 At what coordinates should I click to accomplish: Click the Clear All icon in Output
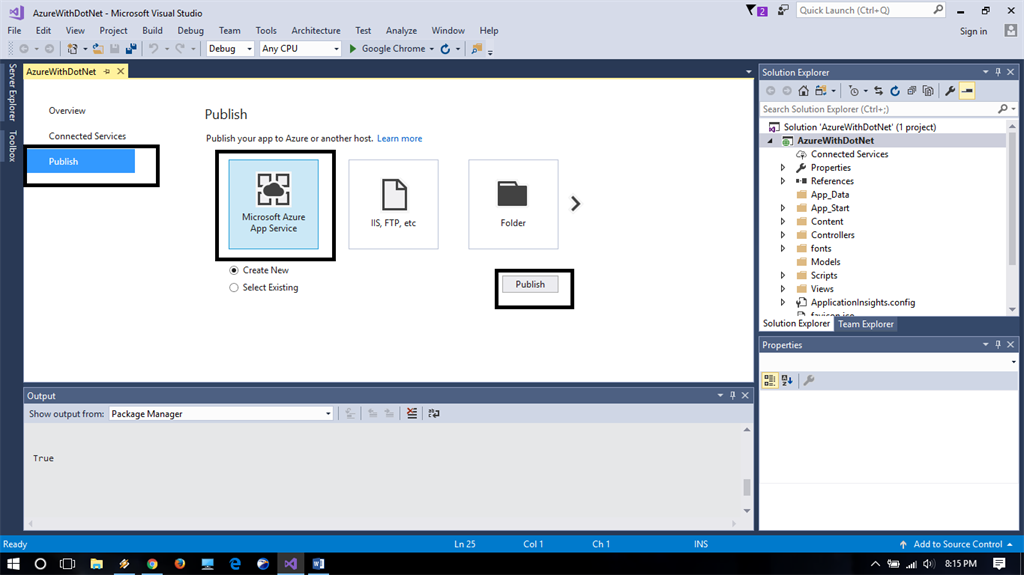tap(412, 414)
